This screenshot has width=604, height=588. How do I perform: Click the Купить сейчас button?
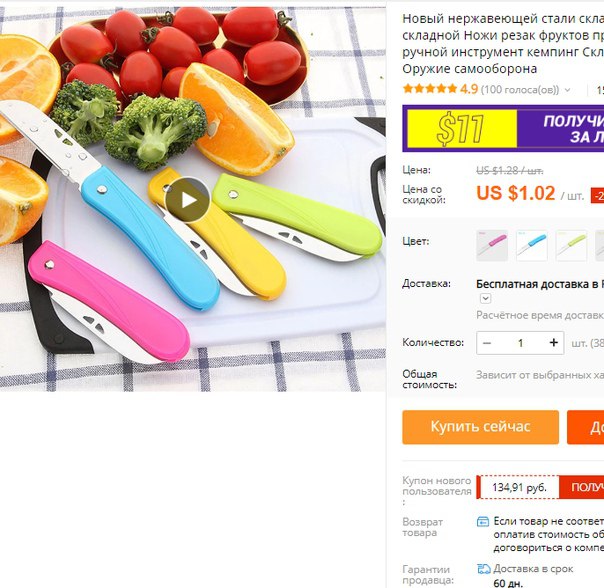click(480, 427)
